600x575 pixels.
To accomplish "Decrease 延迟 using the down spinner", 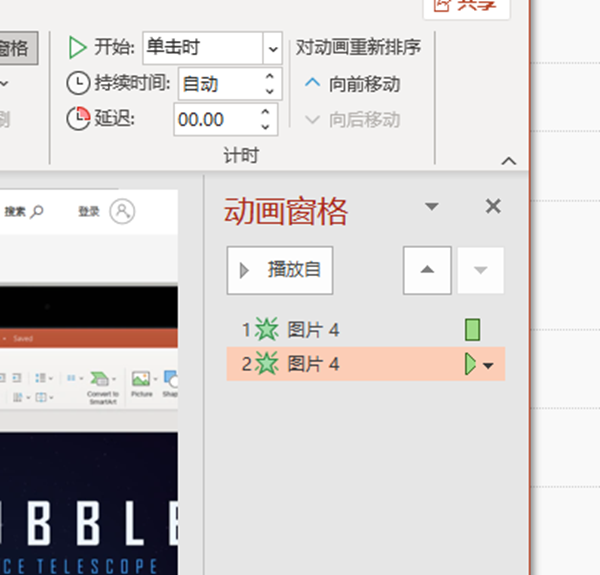I will [x=266, y=127].
